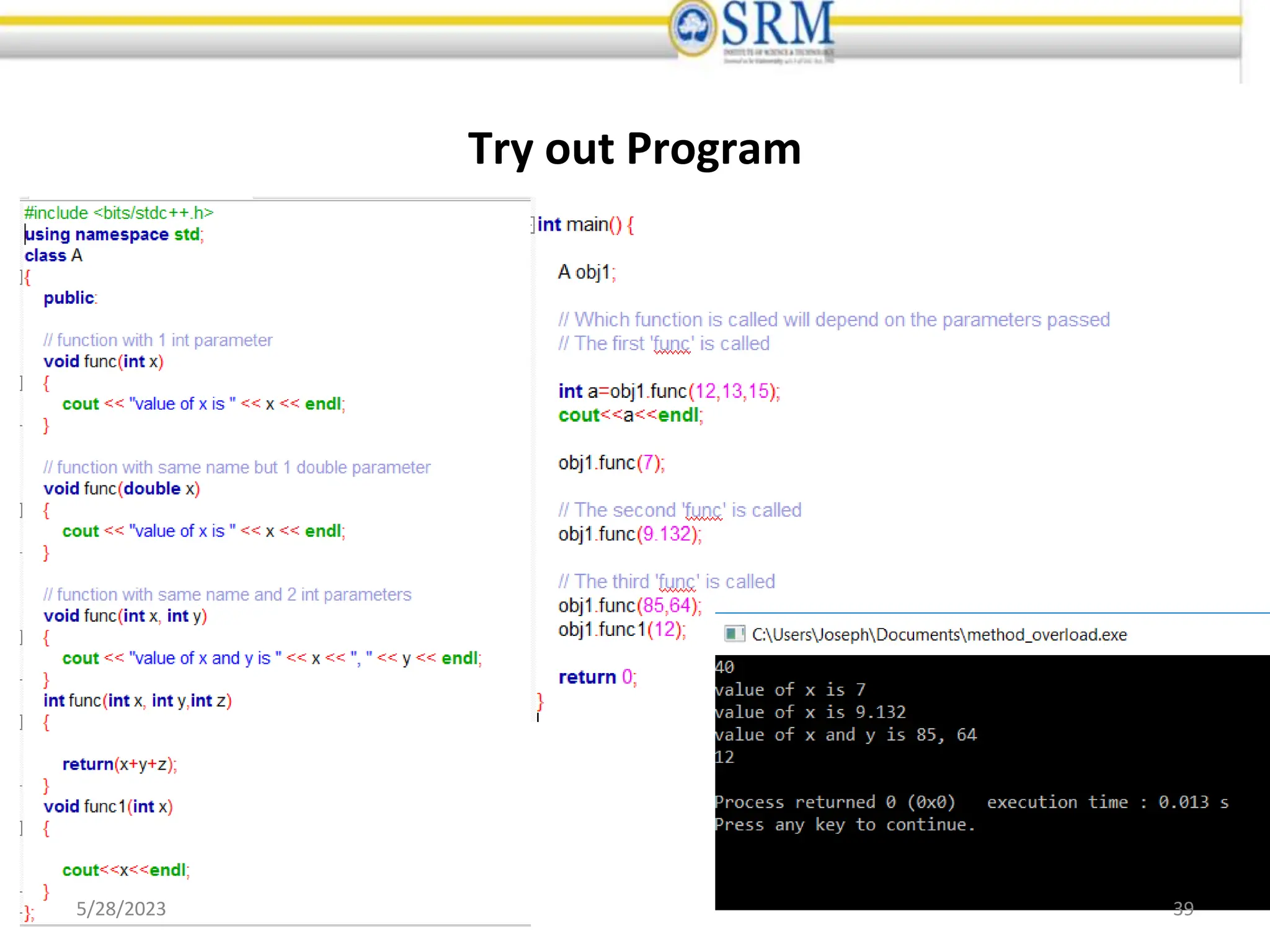The height and width of the screenshot is (952, 1270).
Task: Click the 'int main() {' line
Action: pyautogui.click(x=586, y=224)
